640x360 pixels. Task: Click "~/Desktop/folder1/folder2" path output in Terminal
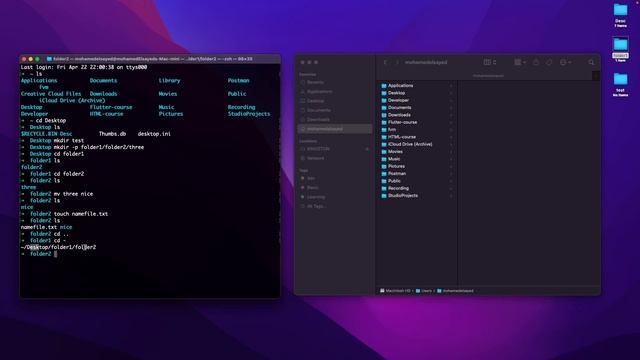point(58,247)
